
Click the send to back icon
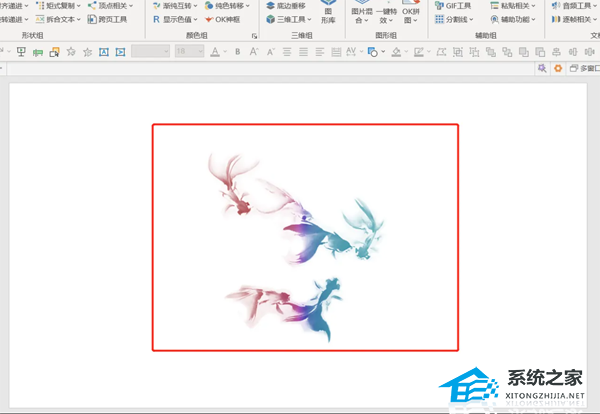point(540,52)
